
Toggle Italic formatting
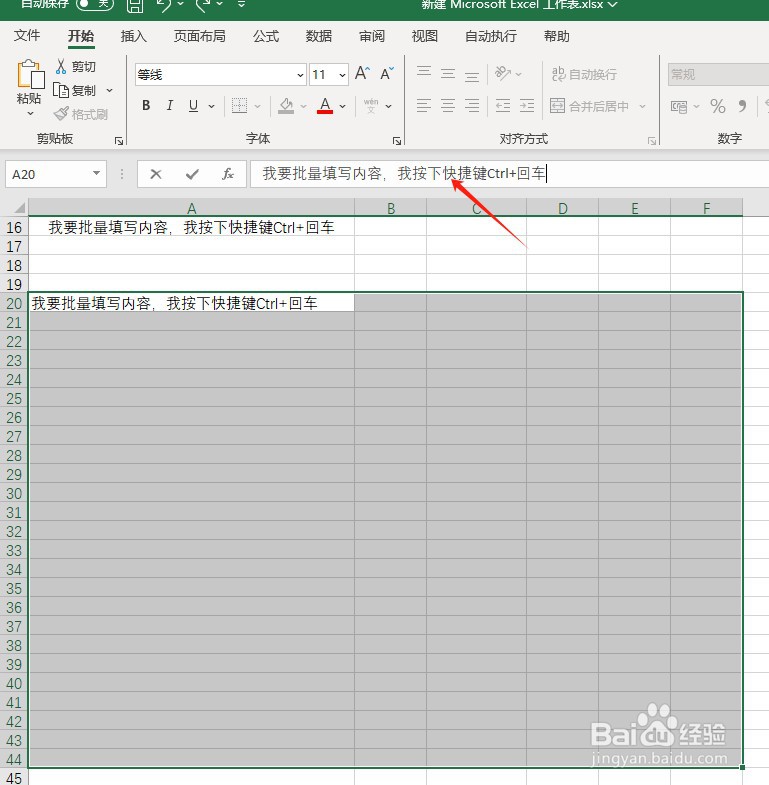170,105
